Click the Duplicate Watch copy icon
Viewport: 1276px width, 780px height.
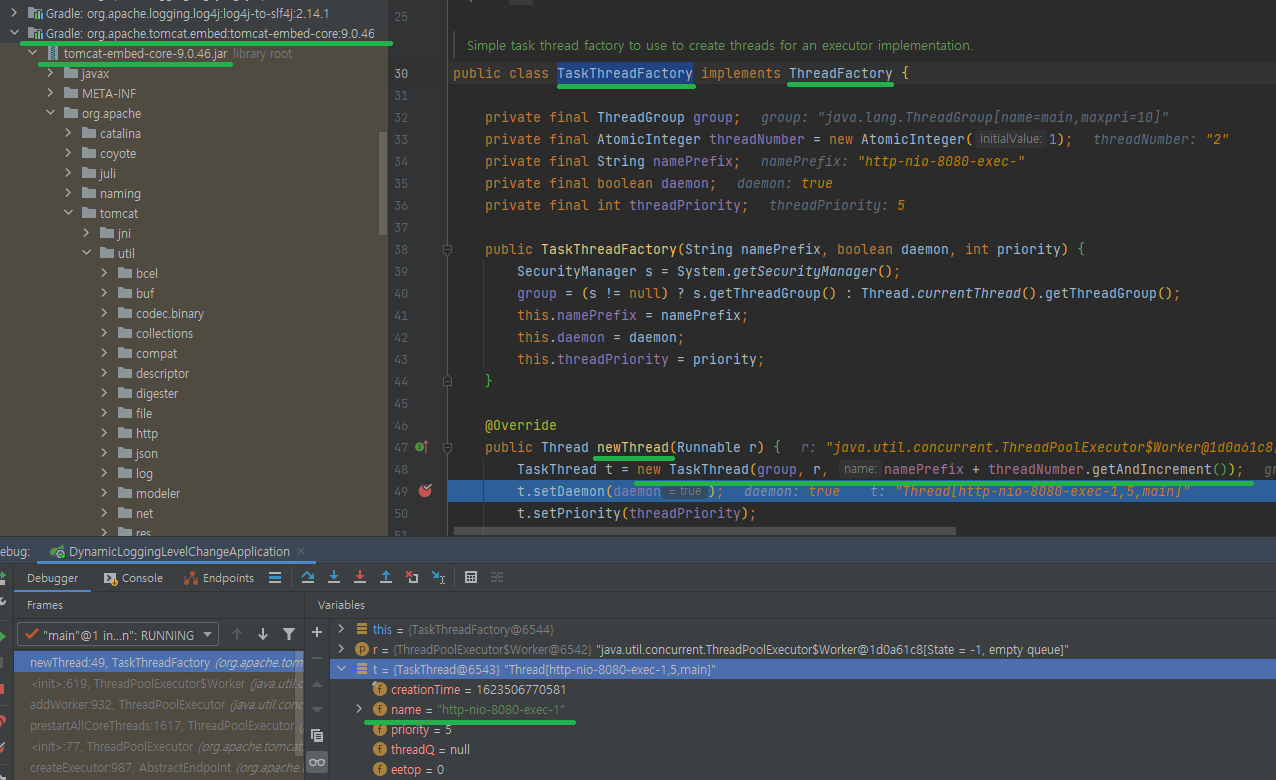point(317,735)
